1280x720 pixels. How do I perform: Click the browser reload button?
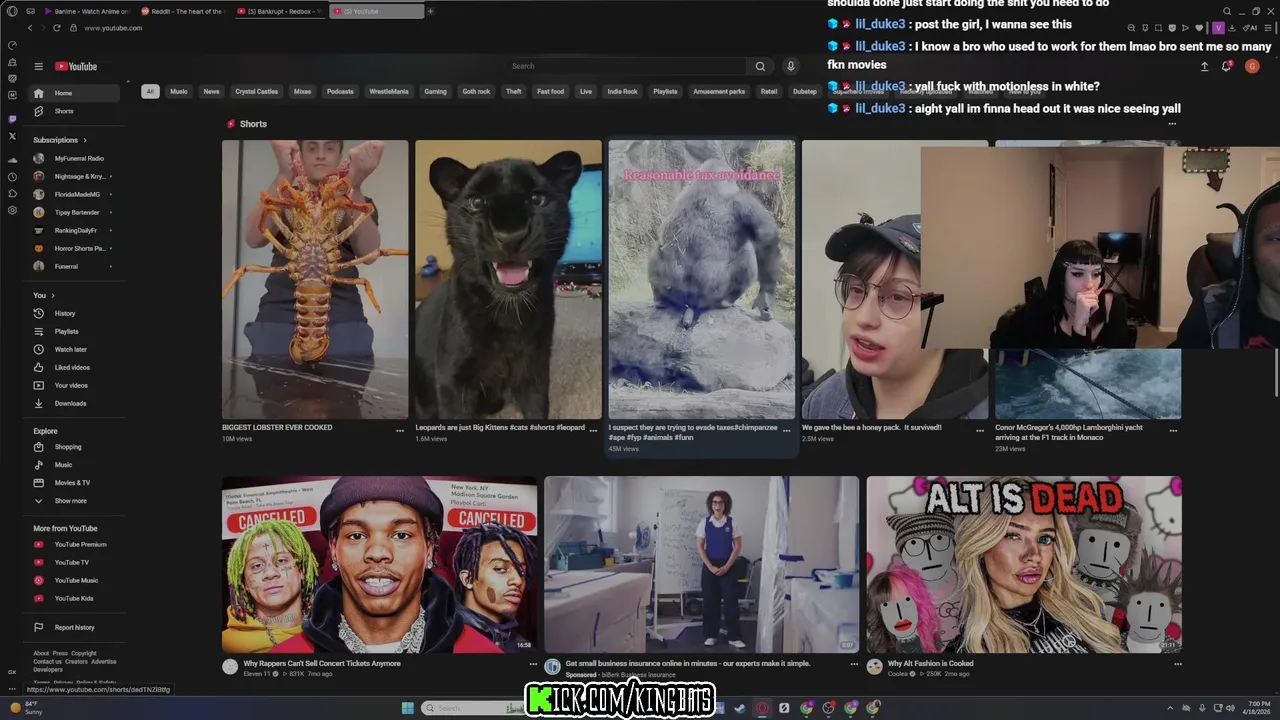[x=57, y=28]
